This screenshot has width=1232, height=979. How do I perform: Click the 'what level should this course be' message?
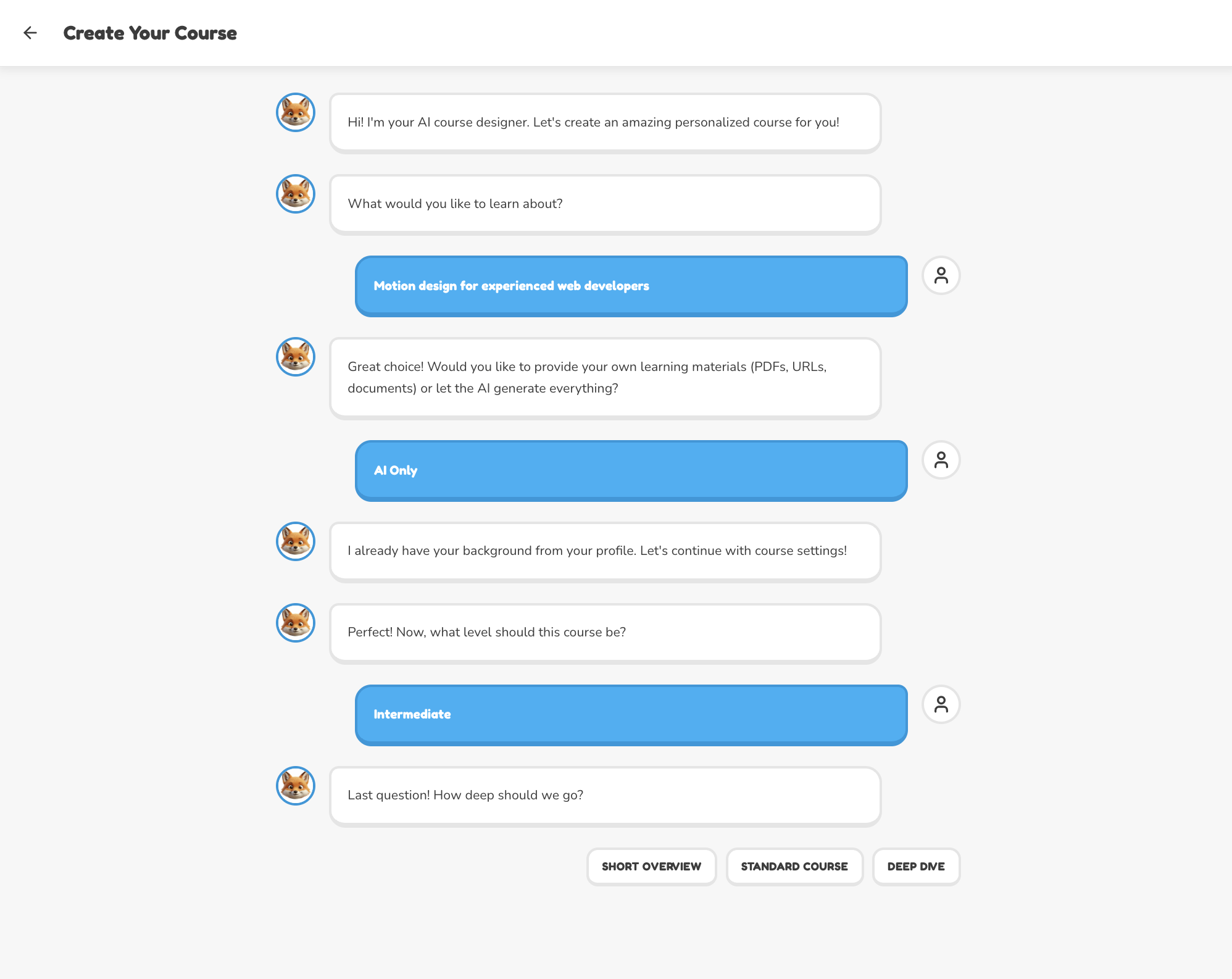click(605, 633)
